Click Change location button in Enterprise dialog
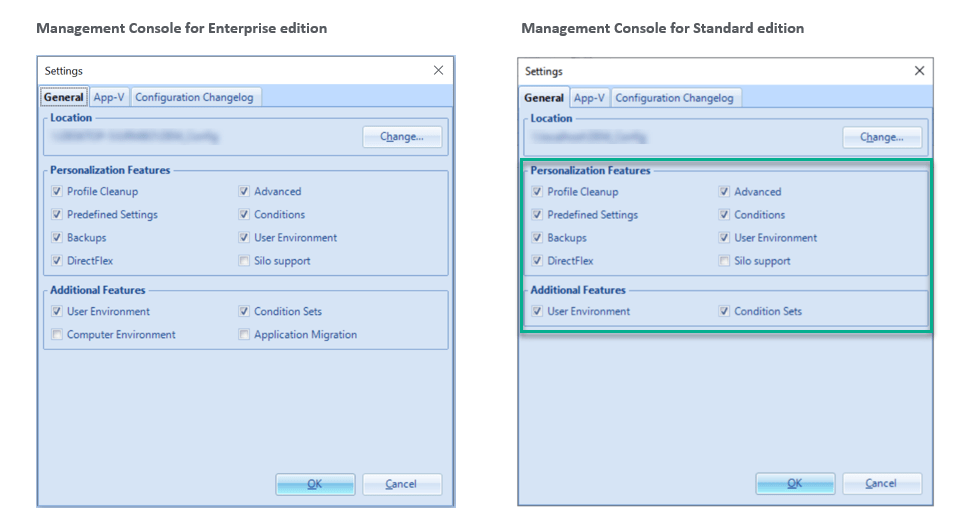 click(402, 137)
